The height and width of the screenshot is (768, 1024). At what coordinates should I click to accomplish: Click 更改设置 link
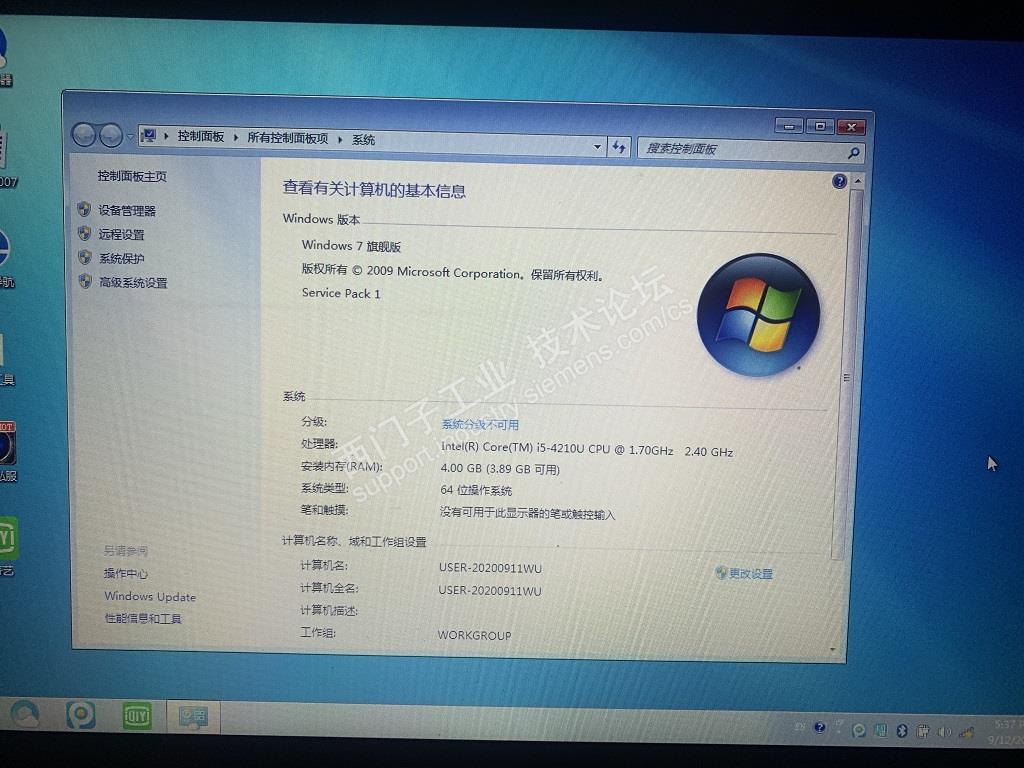pos(750,573)
